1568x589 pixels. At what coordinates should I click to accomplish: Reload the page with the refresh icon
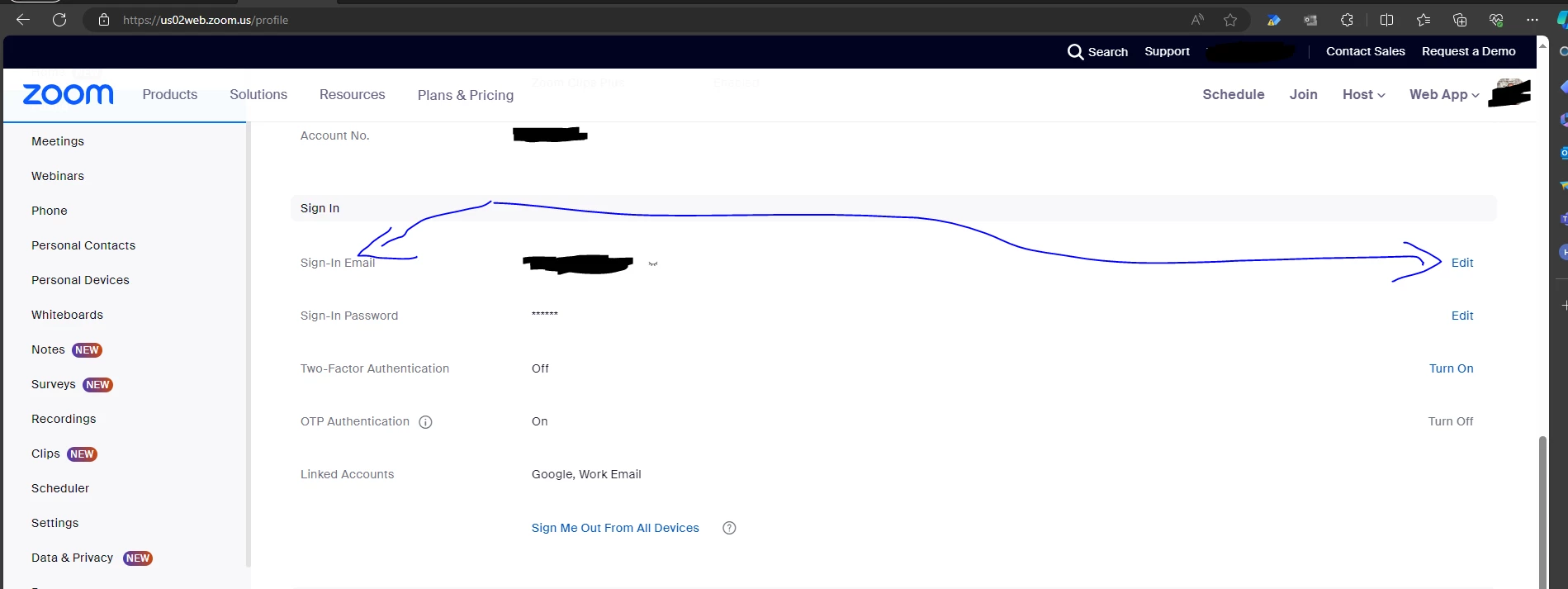59,20
